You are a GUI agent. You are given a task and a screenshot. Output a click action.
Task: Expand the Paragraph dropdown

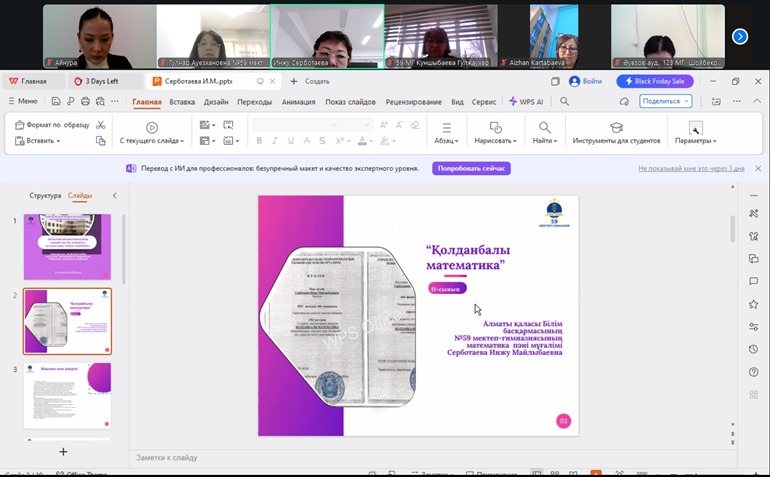pyautogui.click(x=446, y=141)
